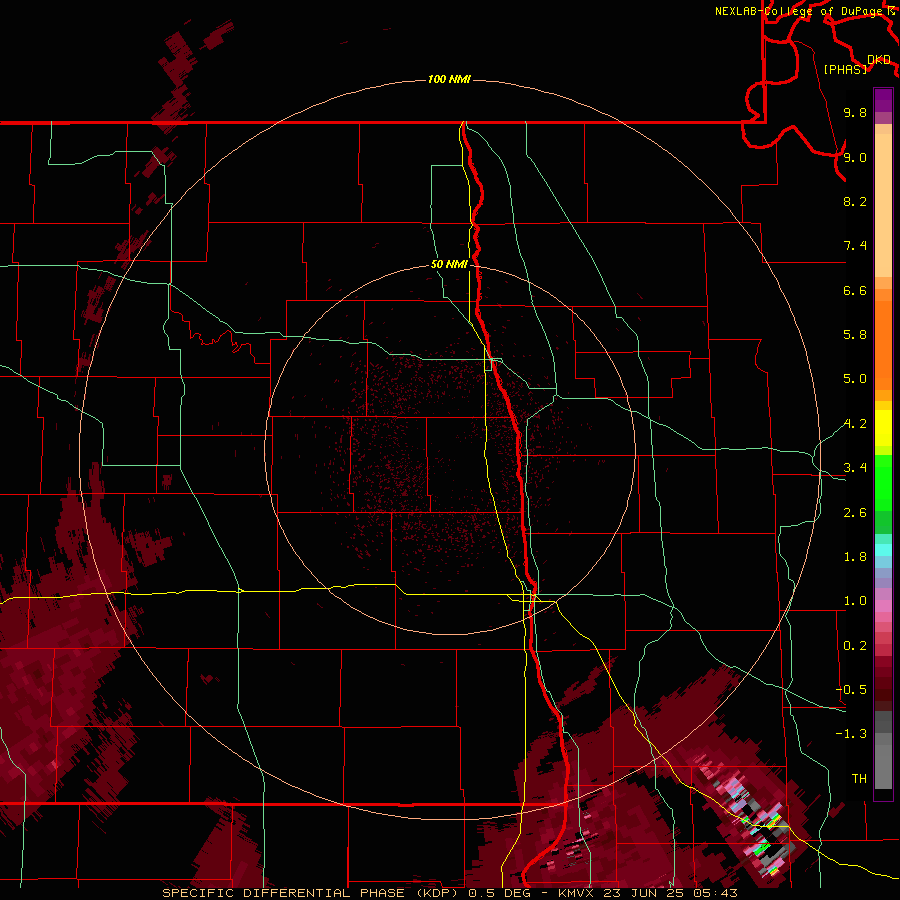This screenshot has height=900, width=900.
Task: Click the 0.2 scale value
Action: click(x=855, y=646)
